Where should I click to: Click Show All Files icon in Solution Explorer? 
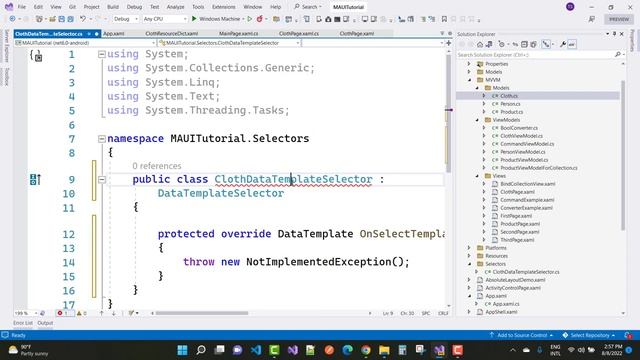[x=533, y=44]
